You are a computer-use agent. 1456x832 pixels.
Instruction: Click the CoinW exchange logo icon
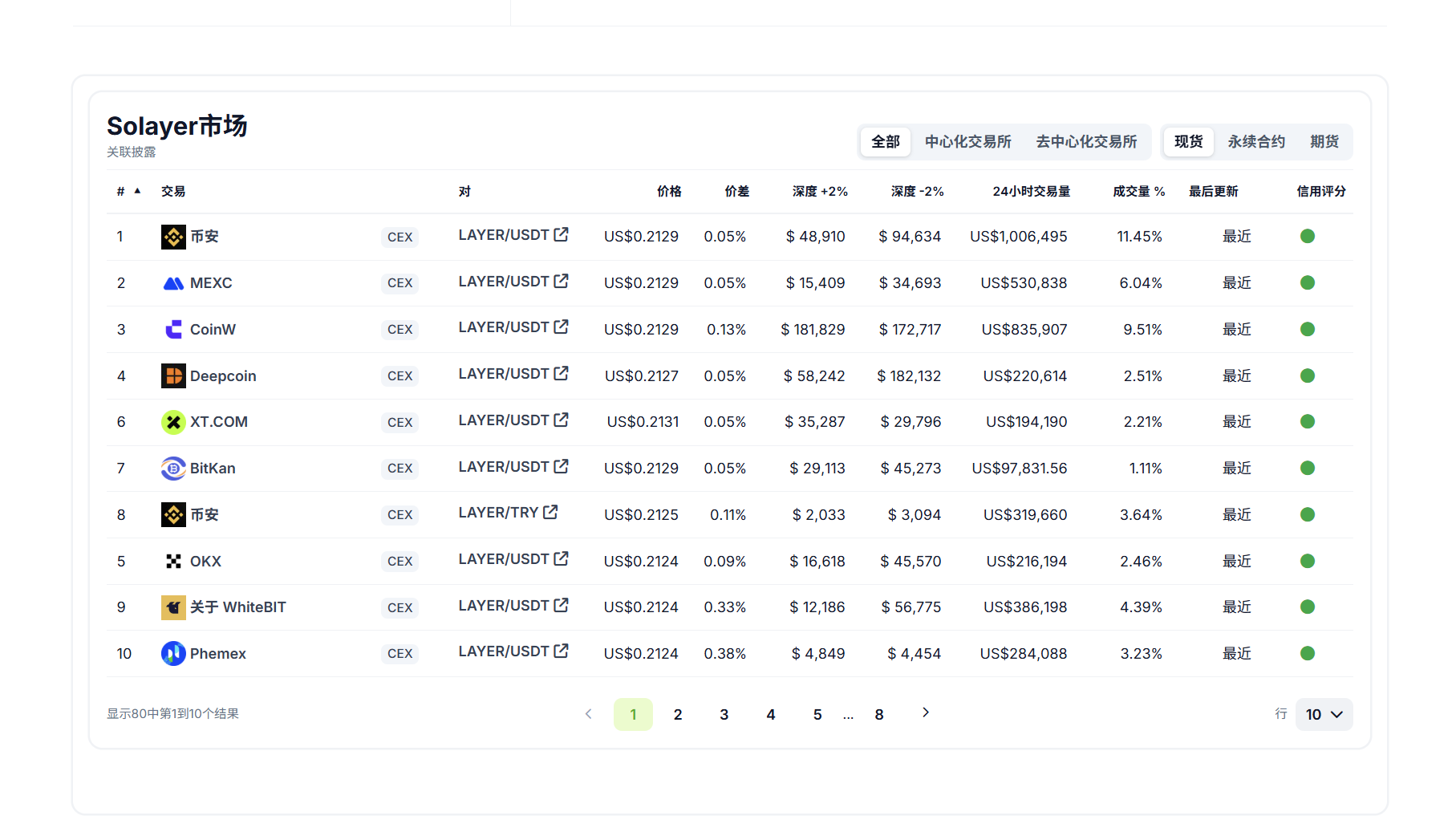pyautogui.click(x=173, y=330)
